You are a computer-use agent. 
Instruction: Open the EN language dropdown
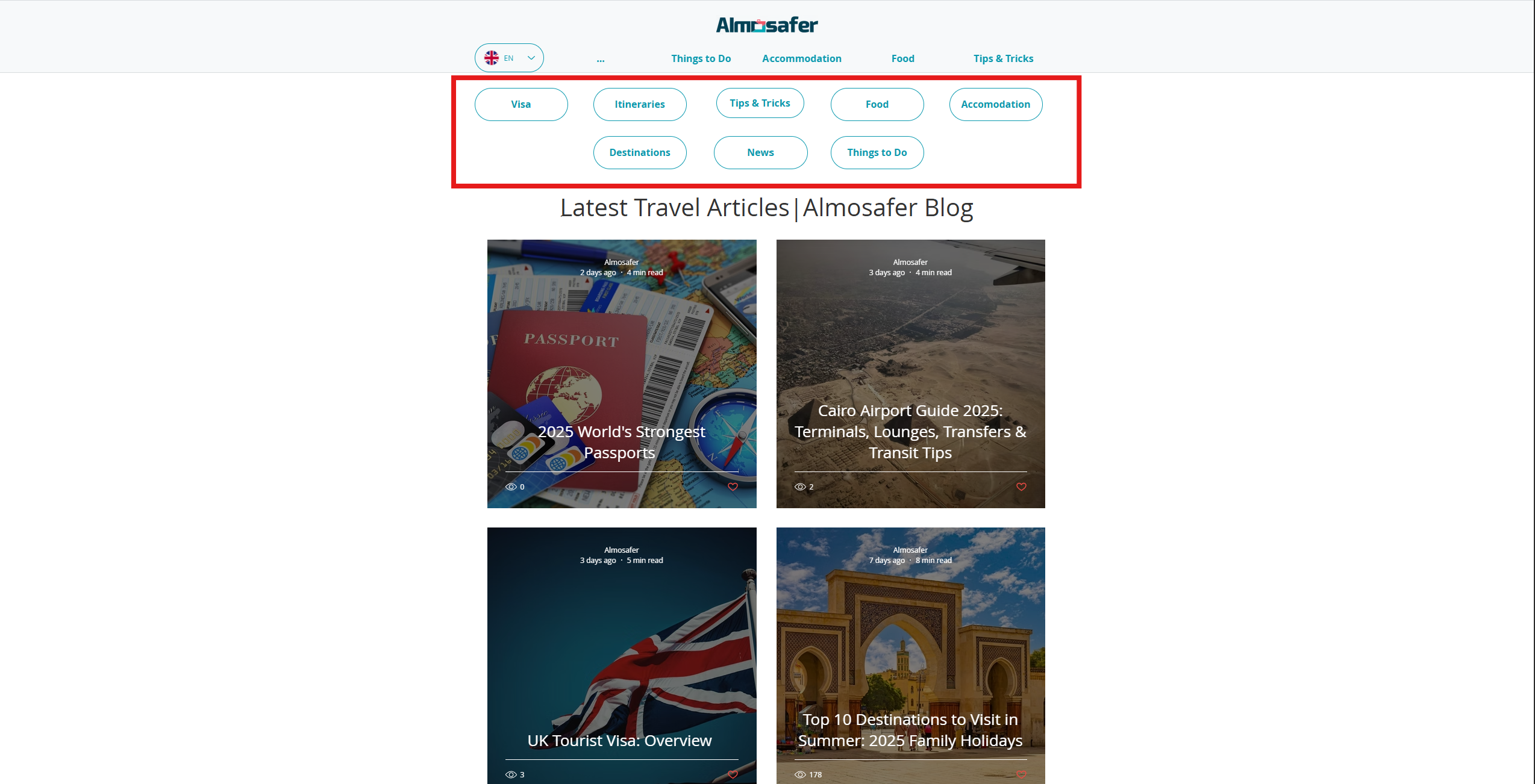509,58
